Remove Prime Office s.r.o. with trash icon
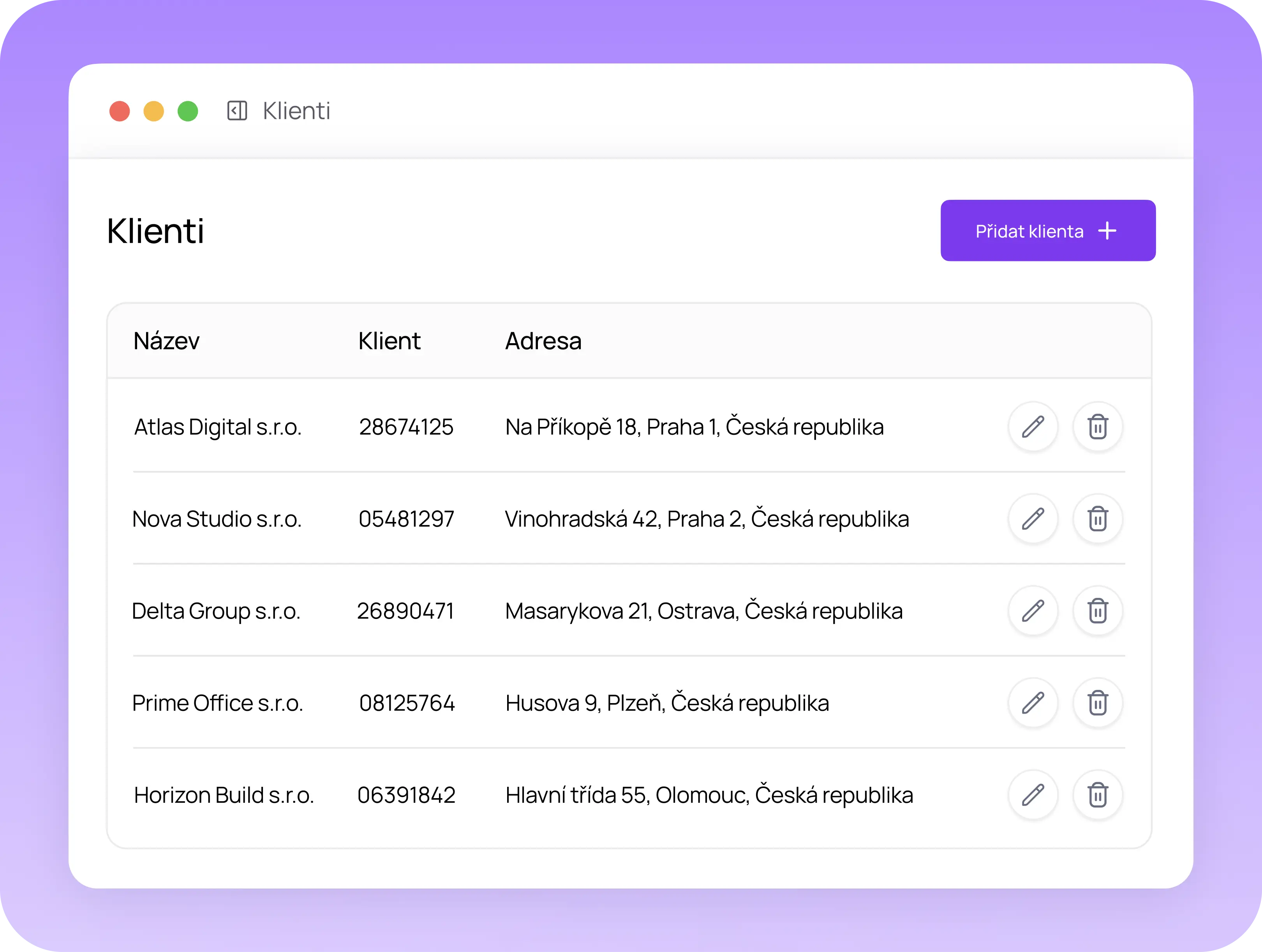The height and width of the screenshot is (952, 1262). [x=1097, y=703]
